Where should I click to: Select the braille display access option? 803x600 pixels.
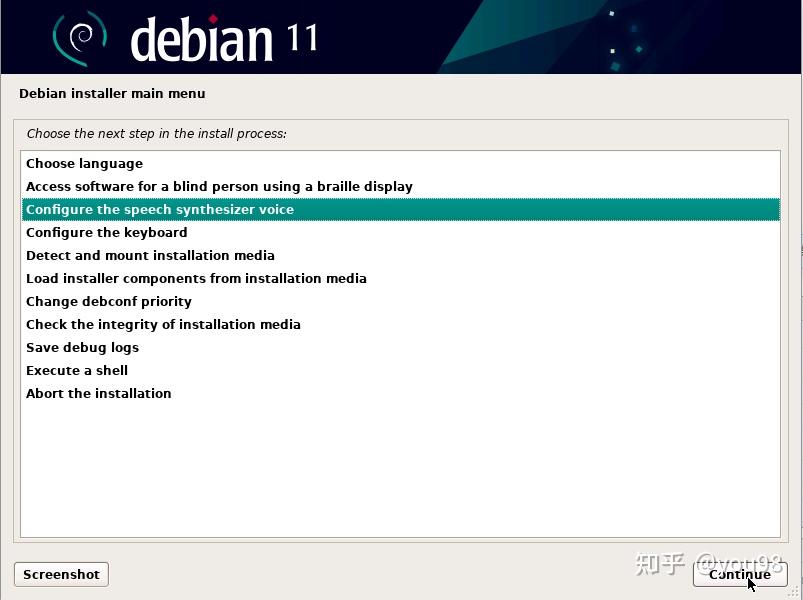tap(219, 186)
